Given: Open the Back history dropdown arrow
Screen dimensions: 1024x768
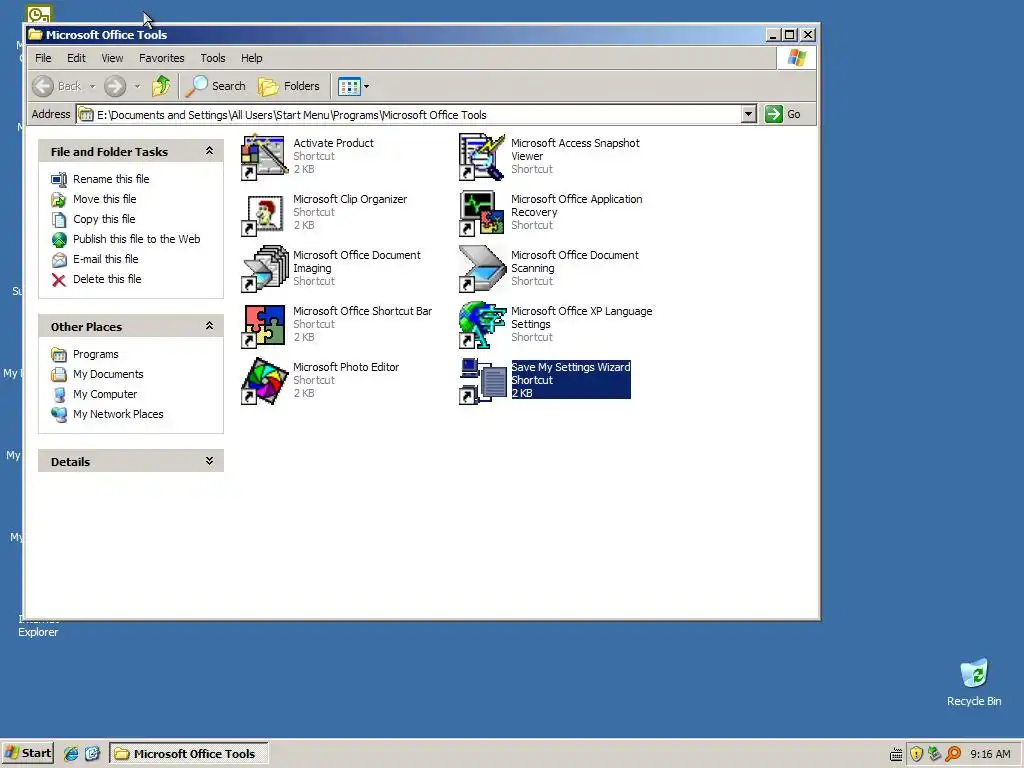Looking at the screenshot, I should (x=92, y=86).
